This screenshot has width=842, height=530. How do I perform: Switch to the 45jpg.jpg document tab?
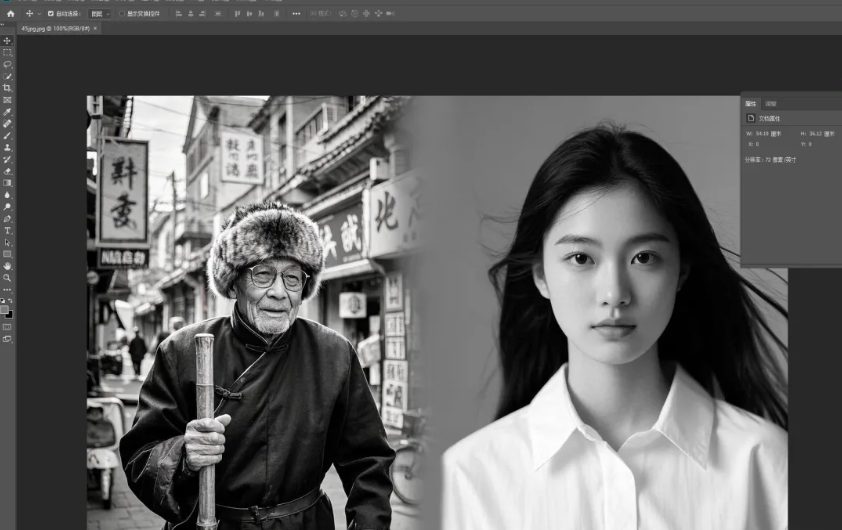click(55, 28)
